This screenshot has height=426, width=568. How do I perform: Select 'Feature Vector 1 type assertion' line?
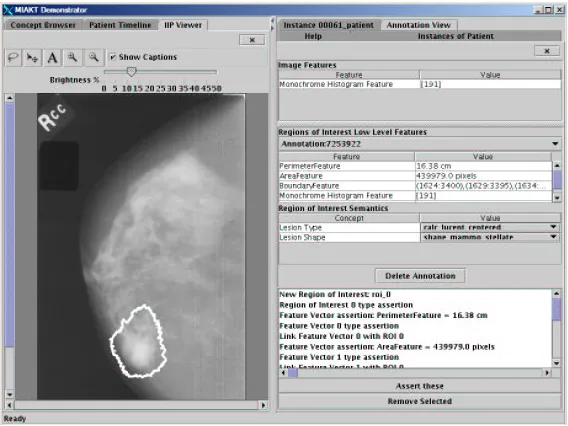point(339,357)
